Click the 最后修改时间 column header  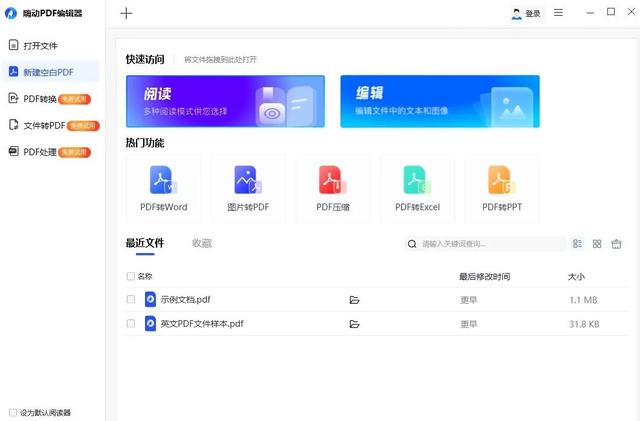[x=484, y=276]
